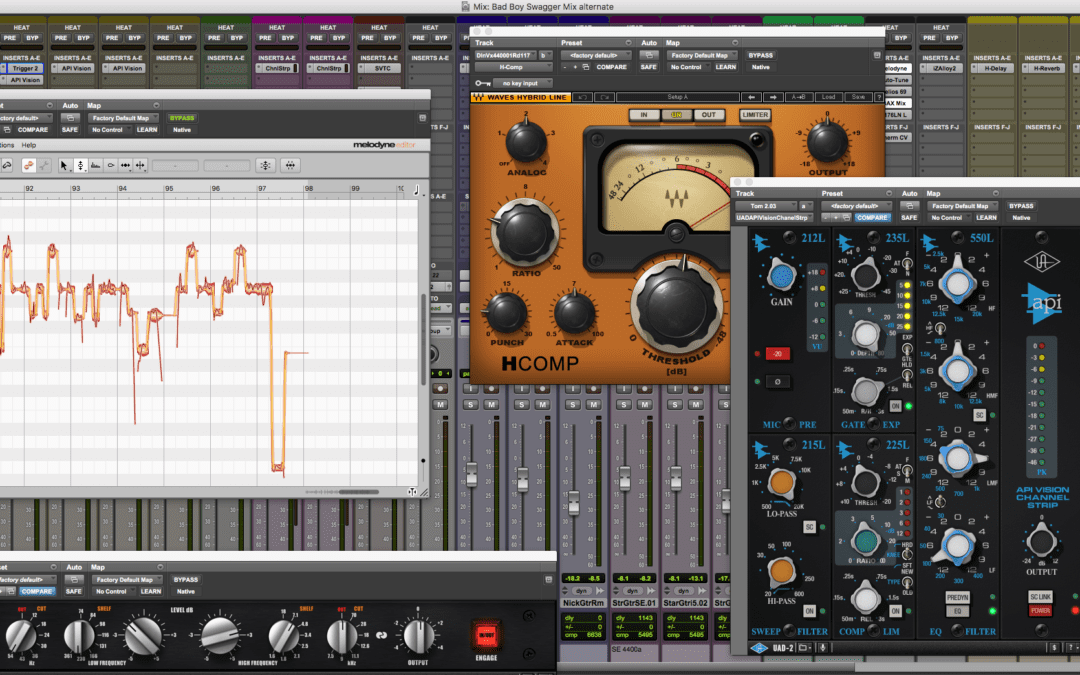This screenshot has height=675, width=1080.
Task: Click COMPARE in the API Vision window
Action: coord(872,218)
